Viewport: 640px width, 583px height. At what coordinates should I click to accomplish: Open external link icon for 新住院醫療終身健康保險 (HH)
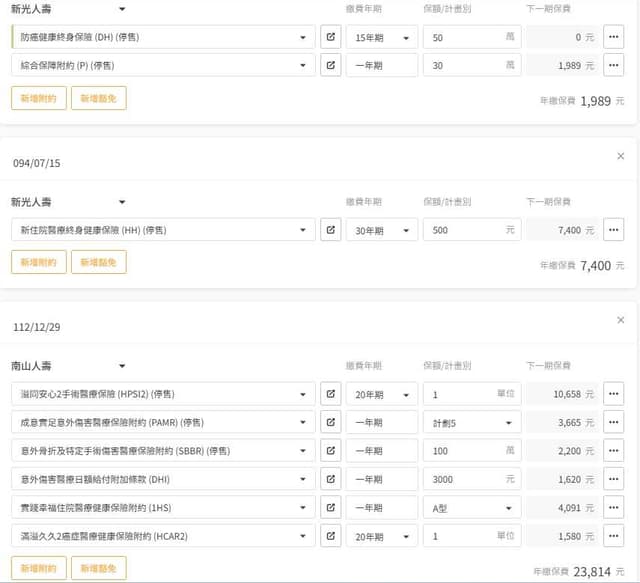coord(330,230)
